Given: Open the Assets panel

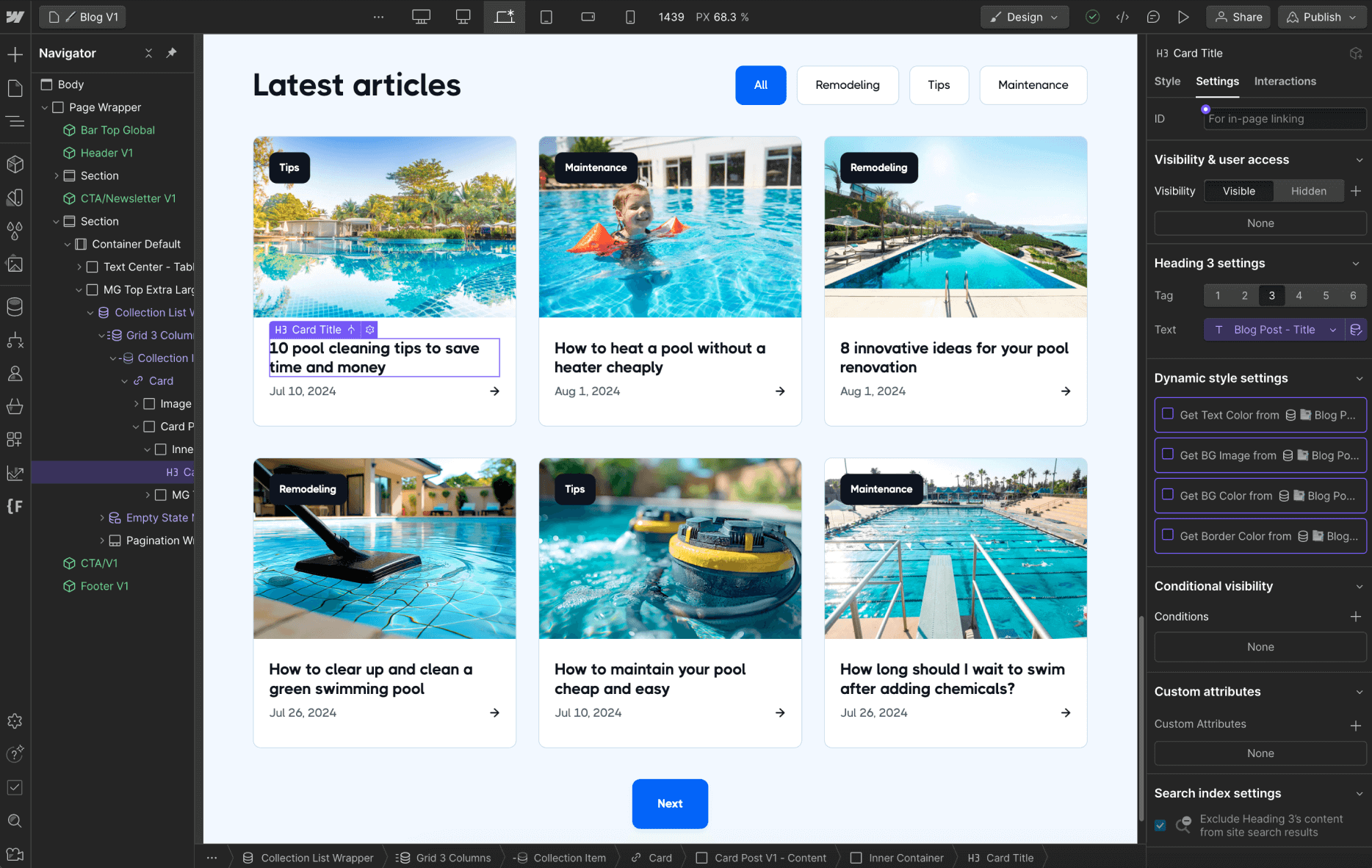Looking at the screenshot, I should (x=15, y=264).
